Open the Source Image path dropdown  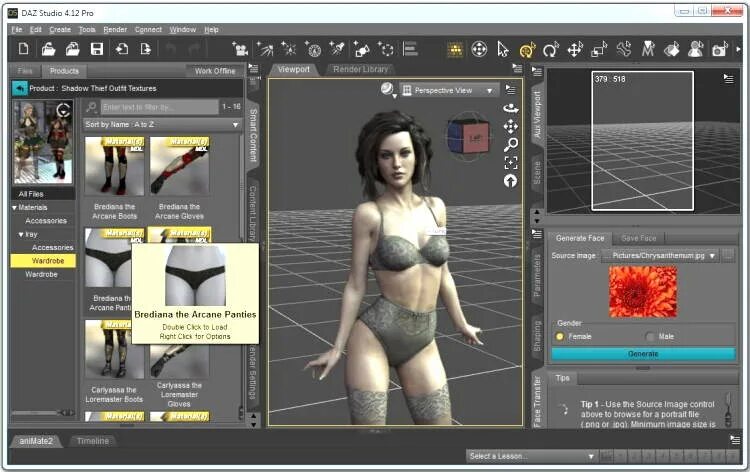tap(660, 256)
